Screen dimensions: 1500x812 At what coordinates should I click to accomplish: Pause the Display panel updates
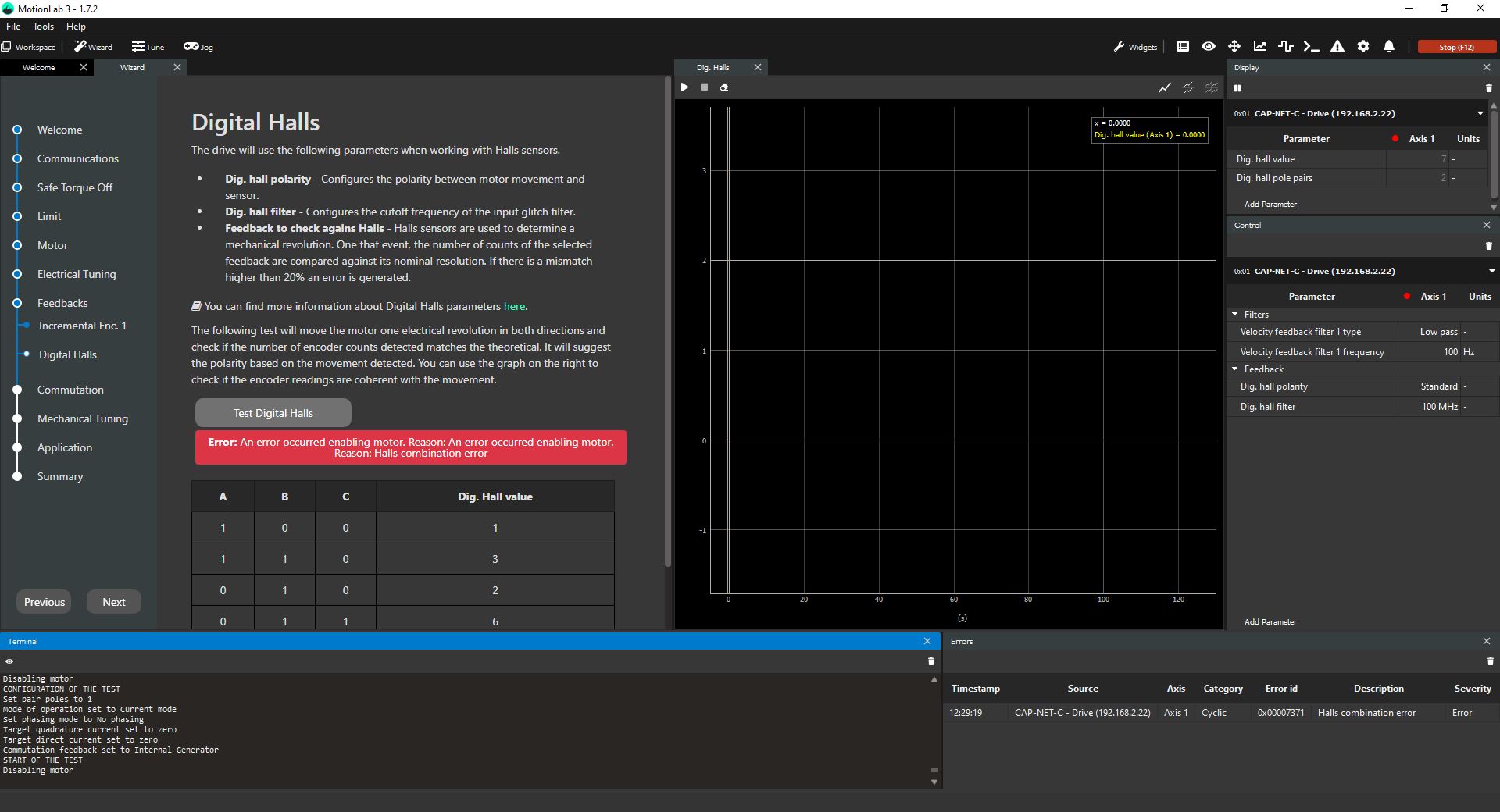tap(1237, 88)
